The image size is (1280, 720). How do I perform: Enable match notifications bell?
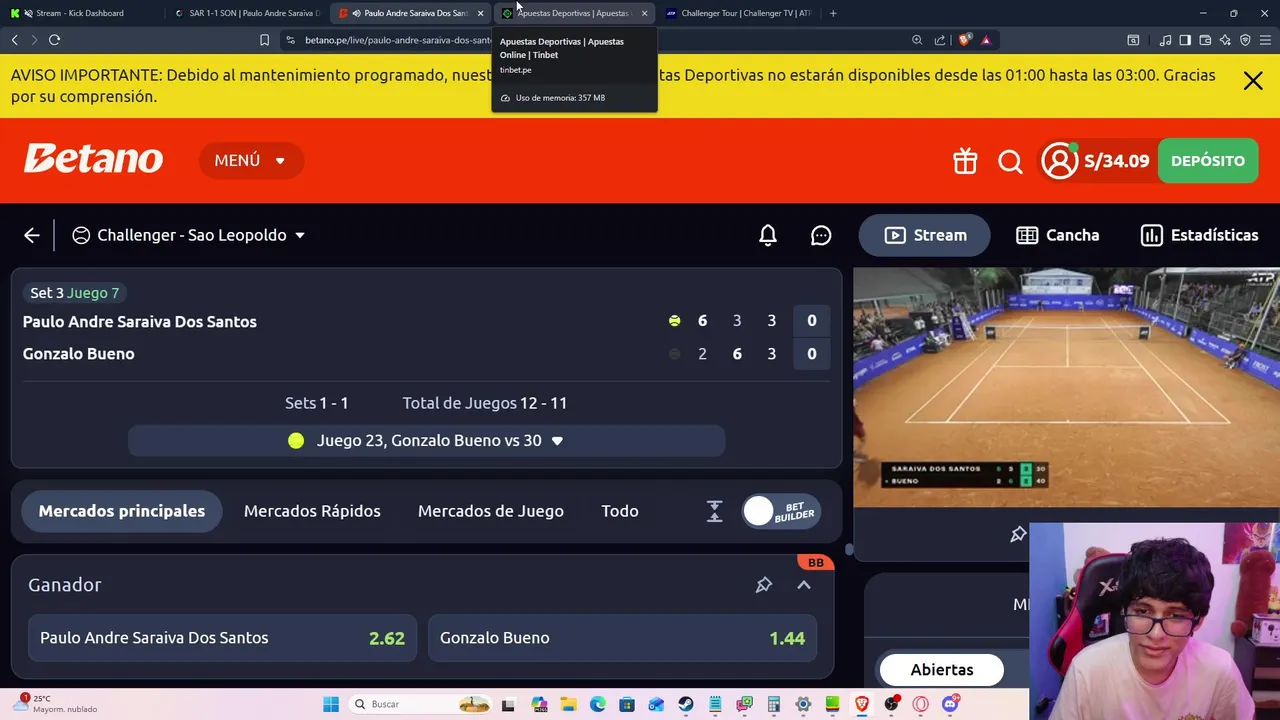tap(768, 235)
